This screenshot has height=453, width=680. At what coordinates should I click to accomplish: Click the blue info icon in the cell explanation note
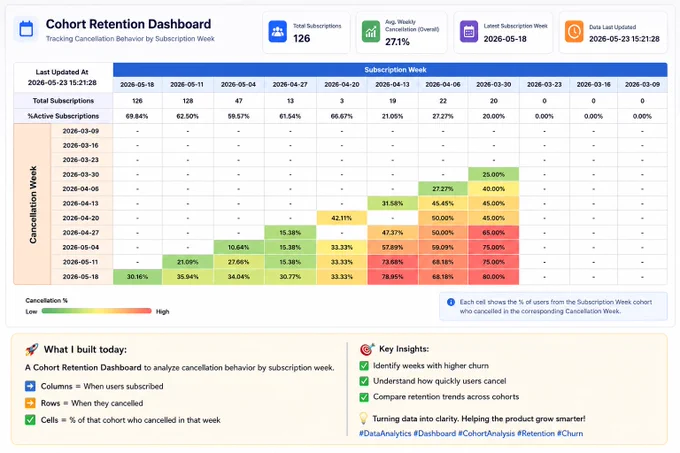point(451,302)
